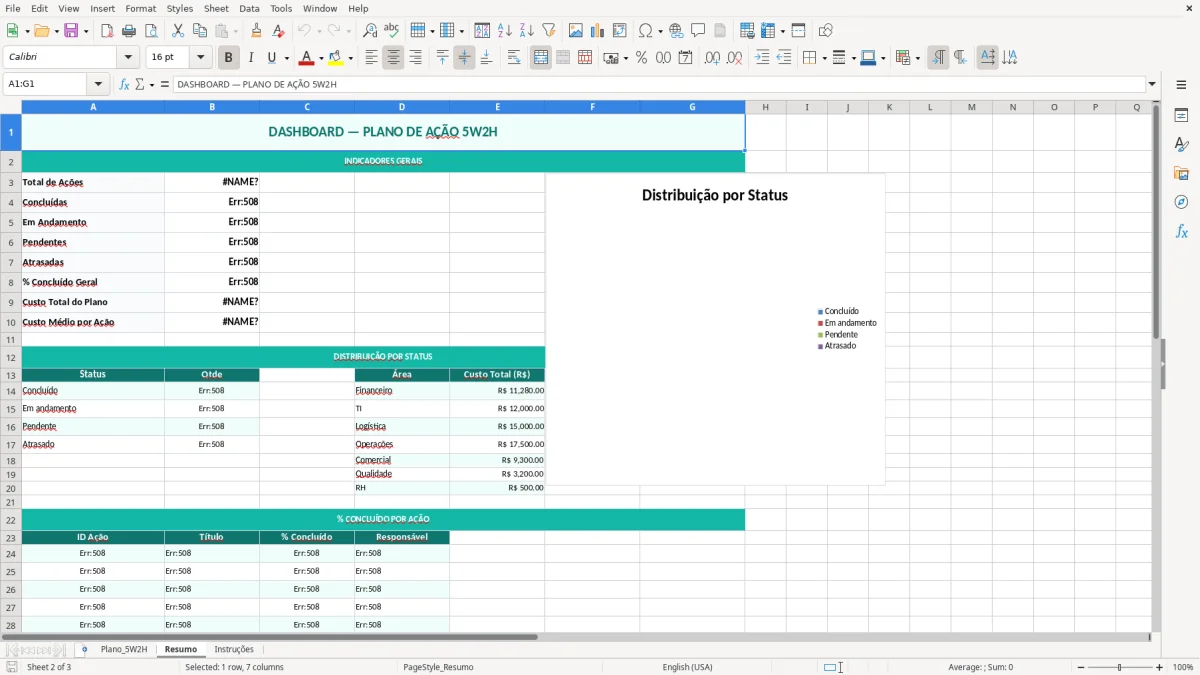Click PageStyle_Resumo in the status bar

pos(438,667)
